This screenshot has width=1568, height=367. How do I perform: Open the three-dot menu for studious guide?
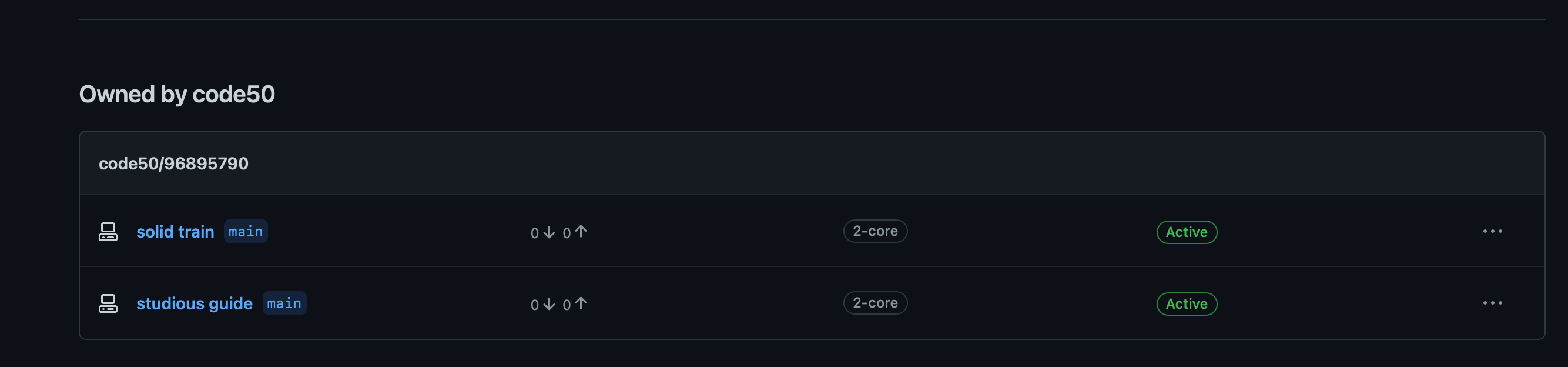coord(1492,303)
